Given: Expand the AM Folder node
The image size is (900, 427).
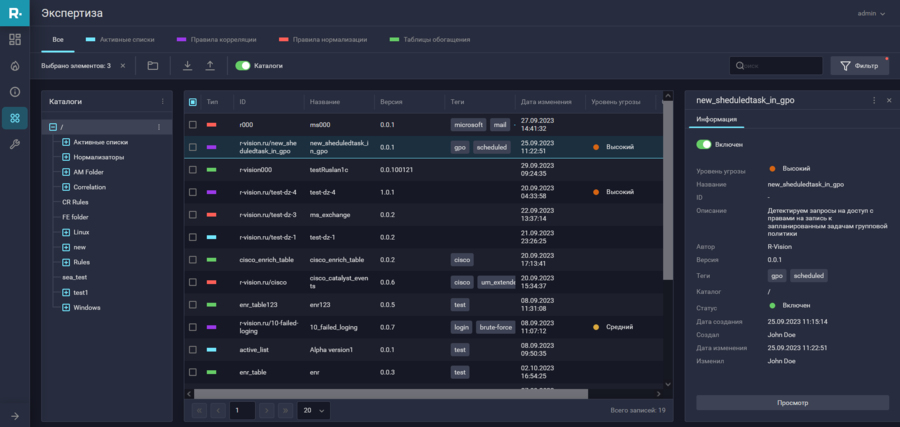Looking at the screenshot, I should (66, 172).
